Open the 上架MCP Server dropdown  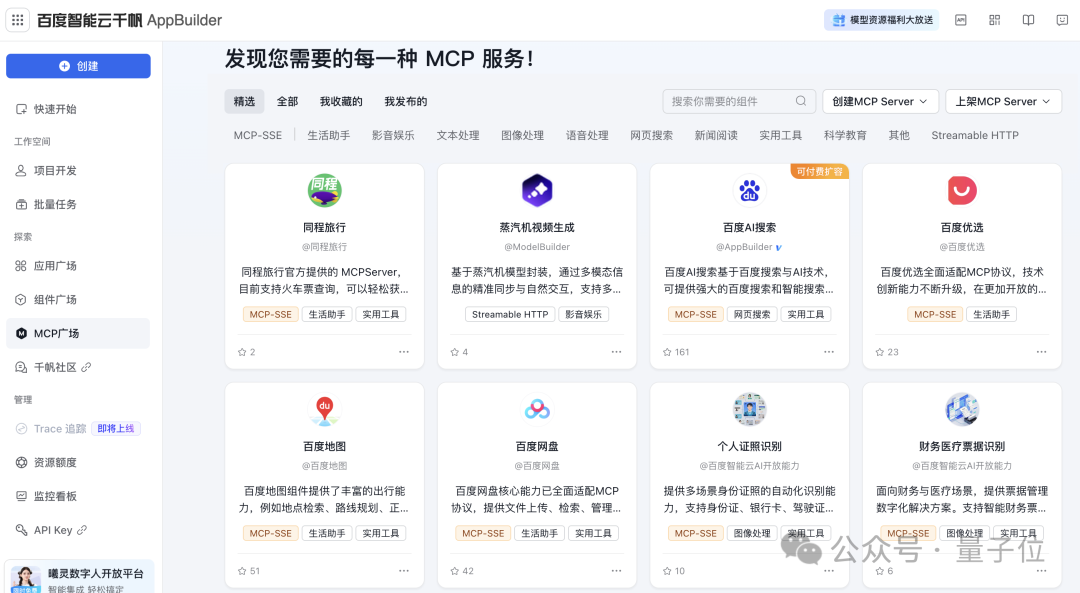(1003, 101)
